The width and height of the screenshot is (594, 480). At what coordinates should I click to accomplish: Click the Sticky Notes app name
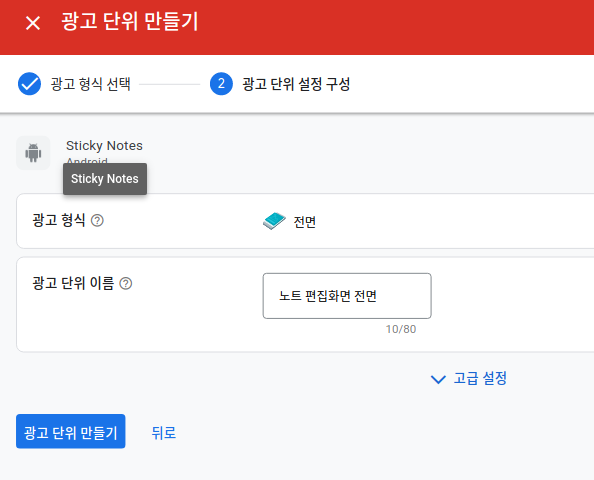104,145
